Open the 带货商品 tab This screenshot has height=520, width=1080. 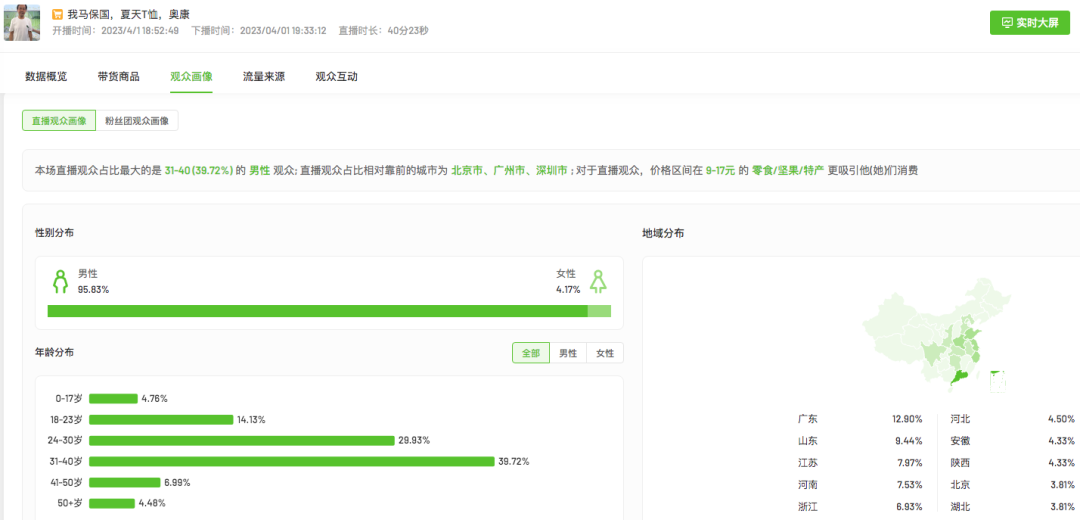coord(118,76)
